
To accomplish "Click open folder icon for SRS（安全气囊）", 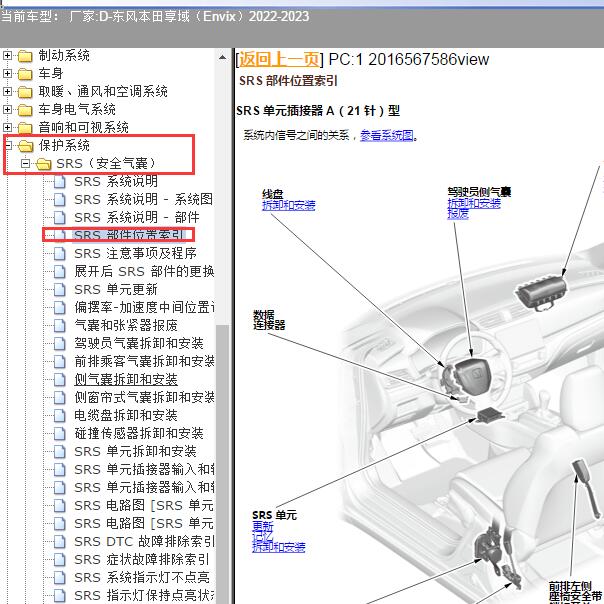I will [44, 164].
